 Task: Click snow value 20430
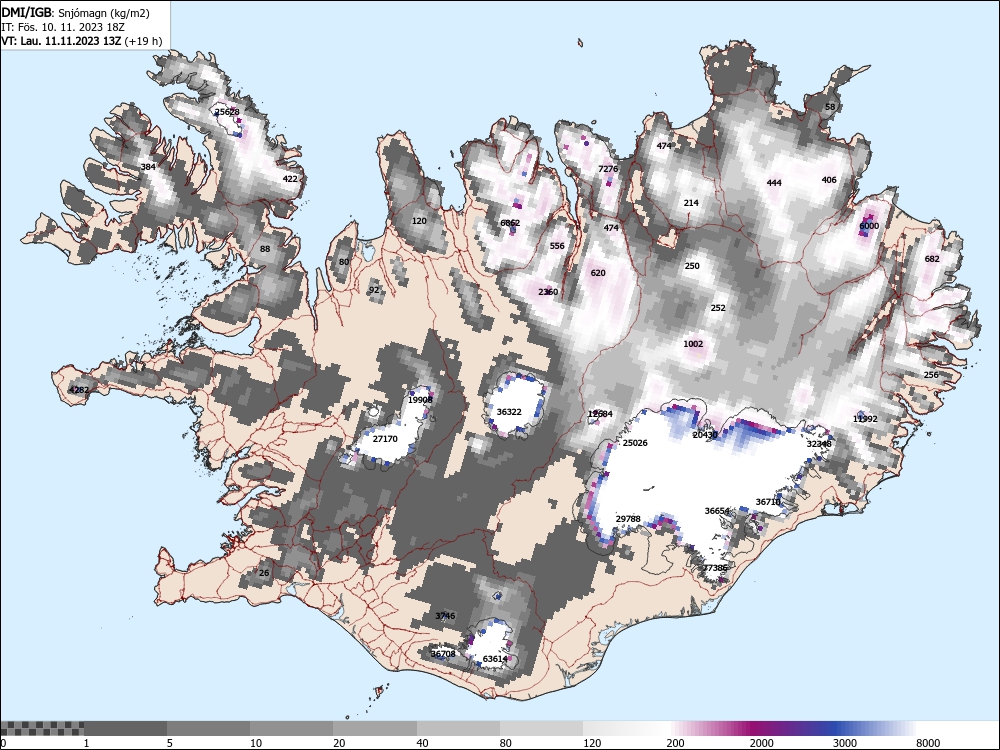(705, 435)
